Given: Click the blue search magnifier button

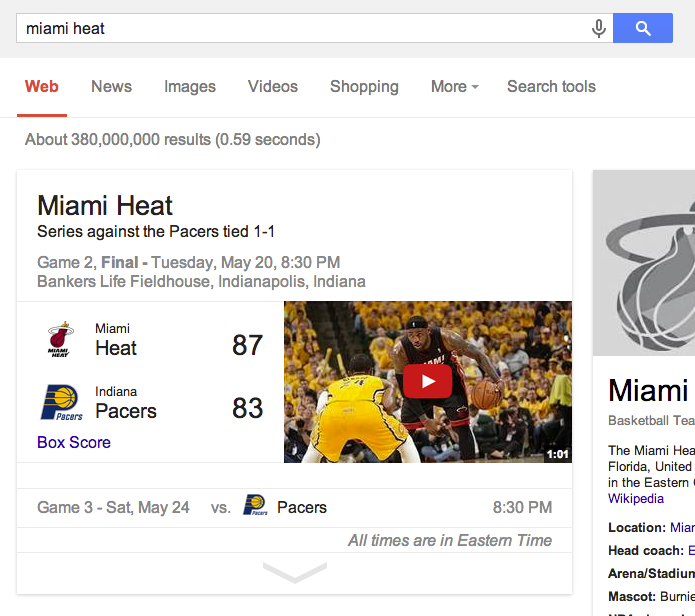Looking at the screenshot, I should pyautogui.click(x=643, y=28).
